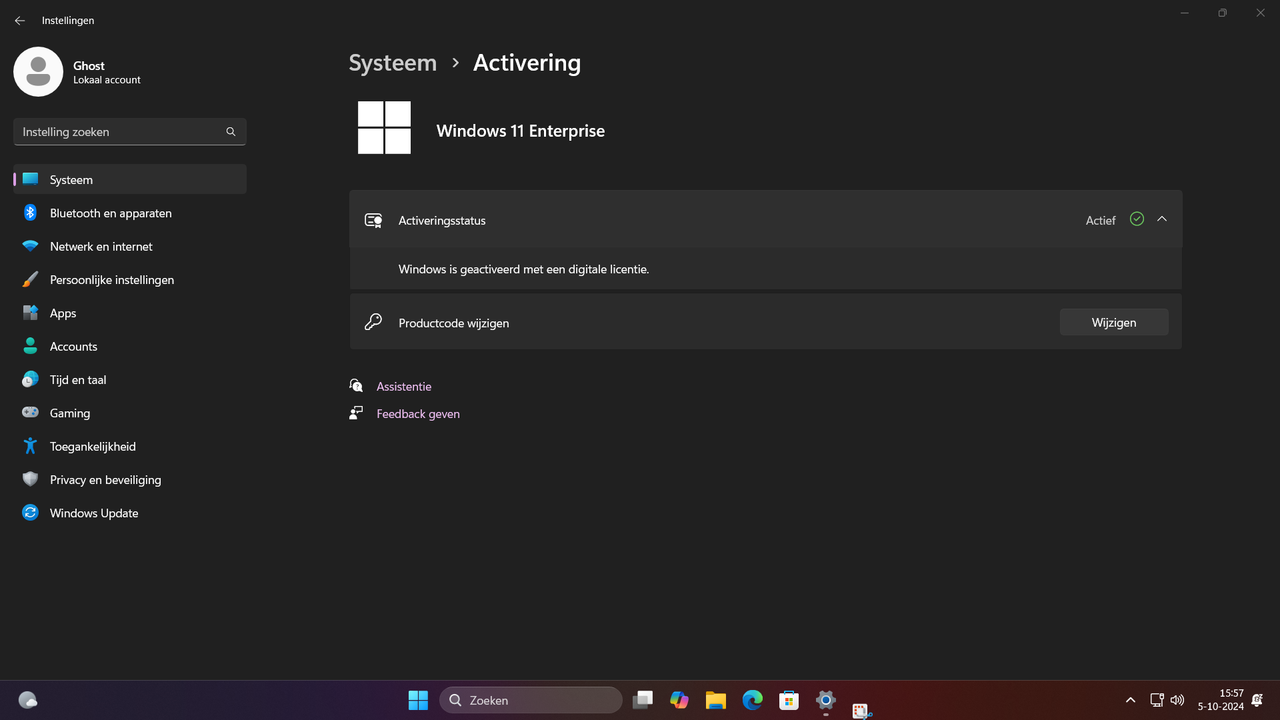The image size is (1280, 720).
Task: Select Apps in the sidebar
Action: (x=130, y=313)
